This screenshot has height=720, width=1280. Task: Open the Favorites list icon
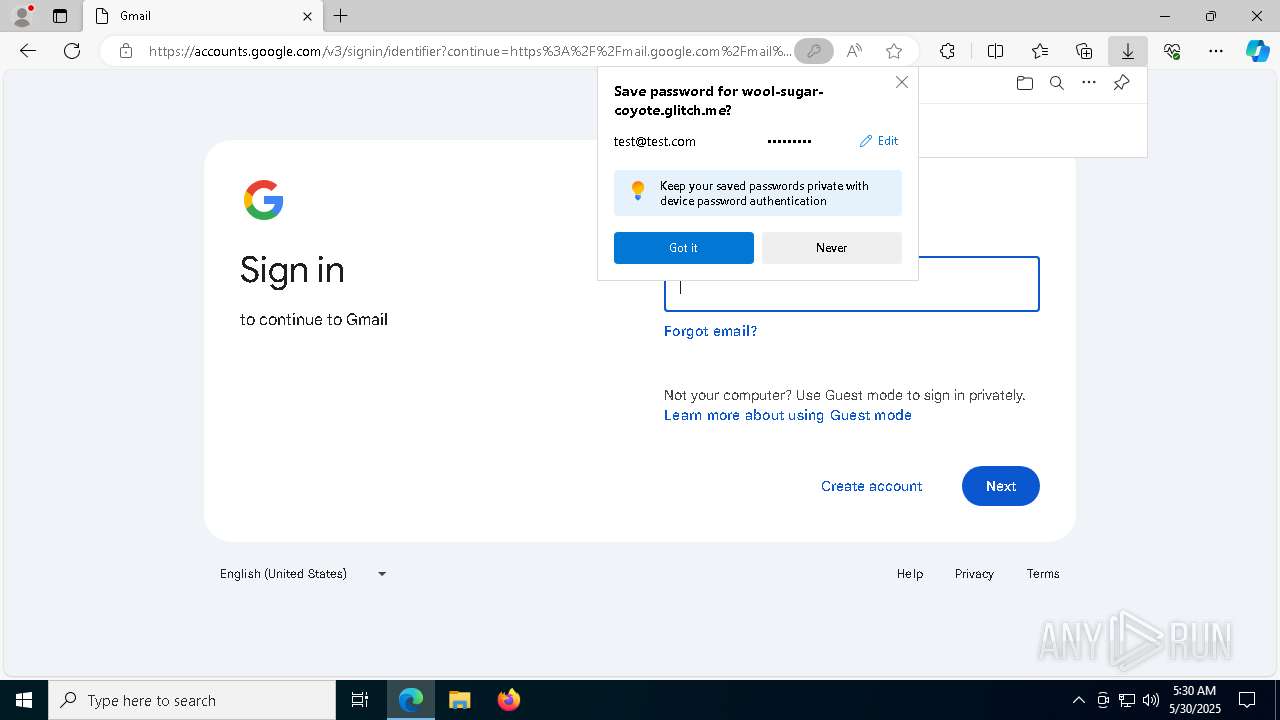tap(1040, 51)
